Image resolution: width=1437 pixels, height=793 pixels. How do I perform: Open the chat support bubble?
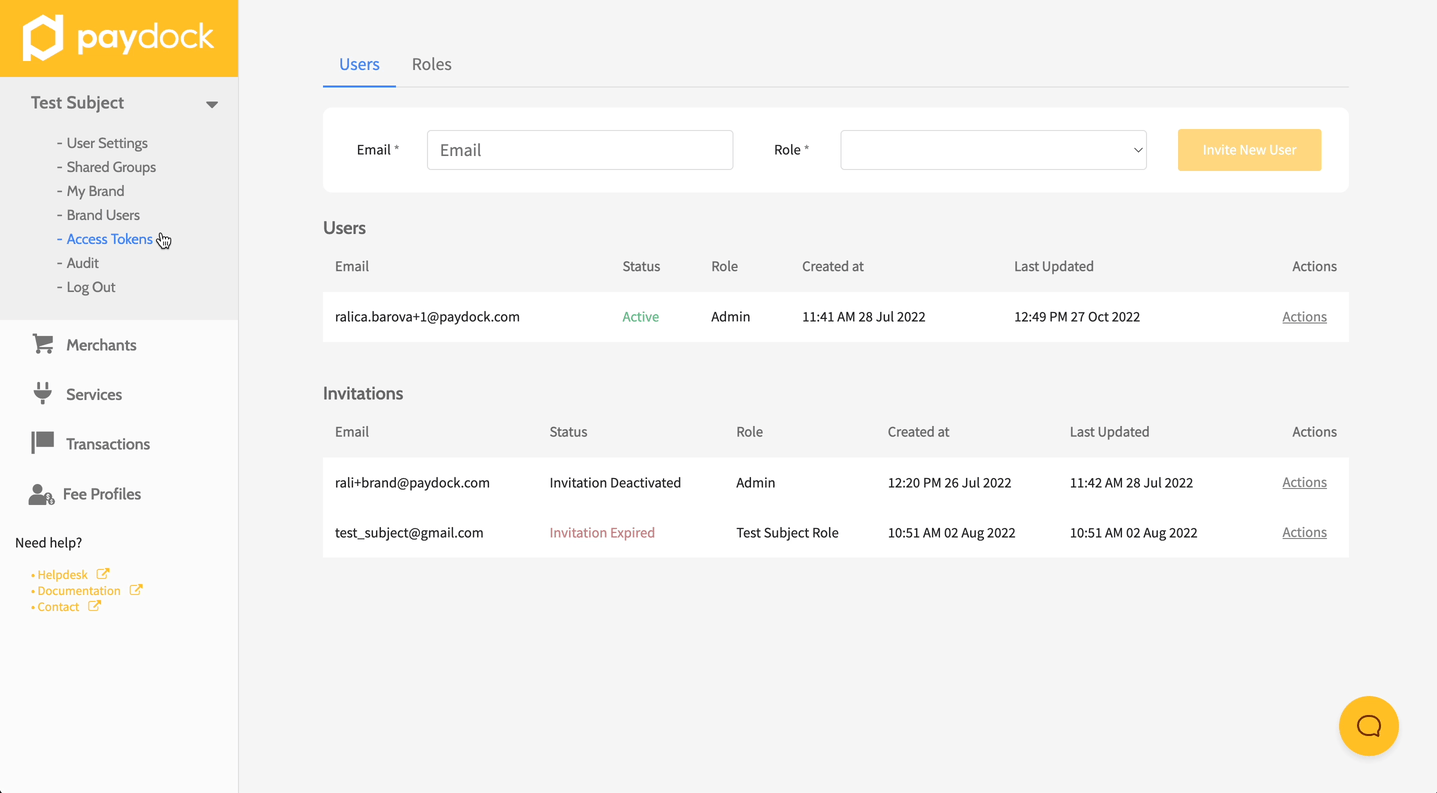(x=1368, y=726)
